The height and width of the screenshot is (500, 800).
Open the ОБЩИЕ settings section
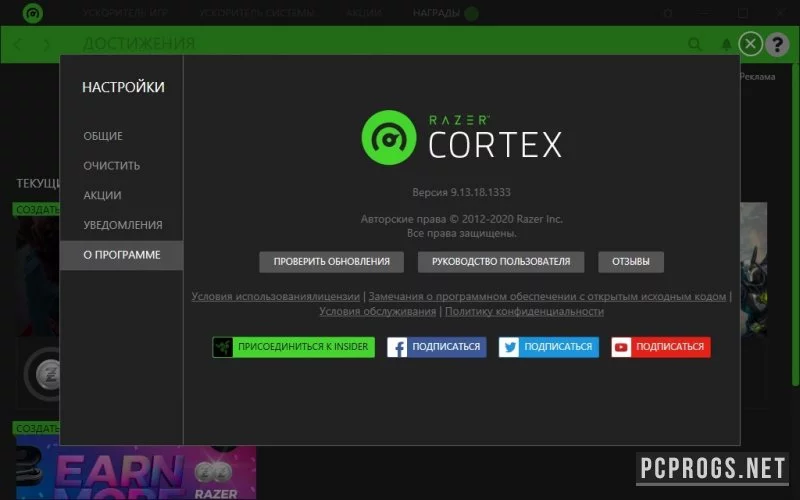[x=103, y=136]
